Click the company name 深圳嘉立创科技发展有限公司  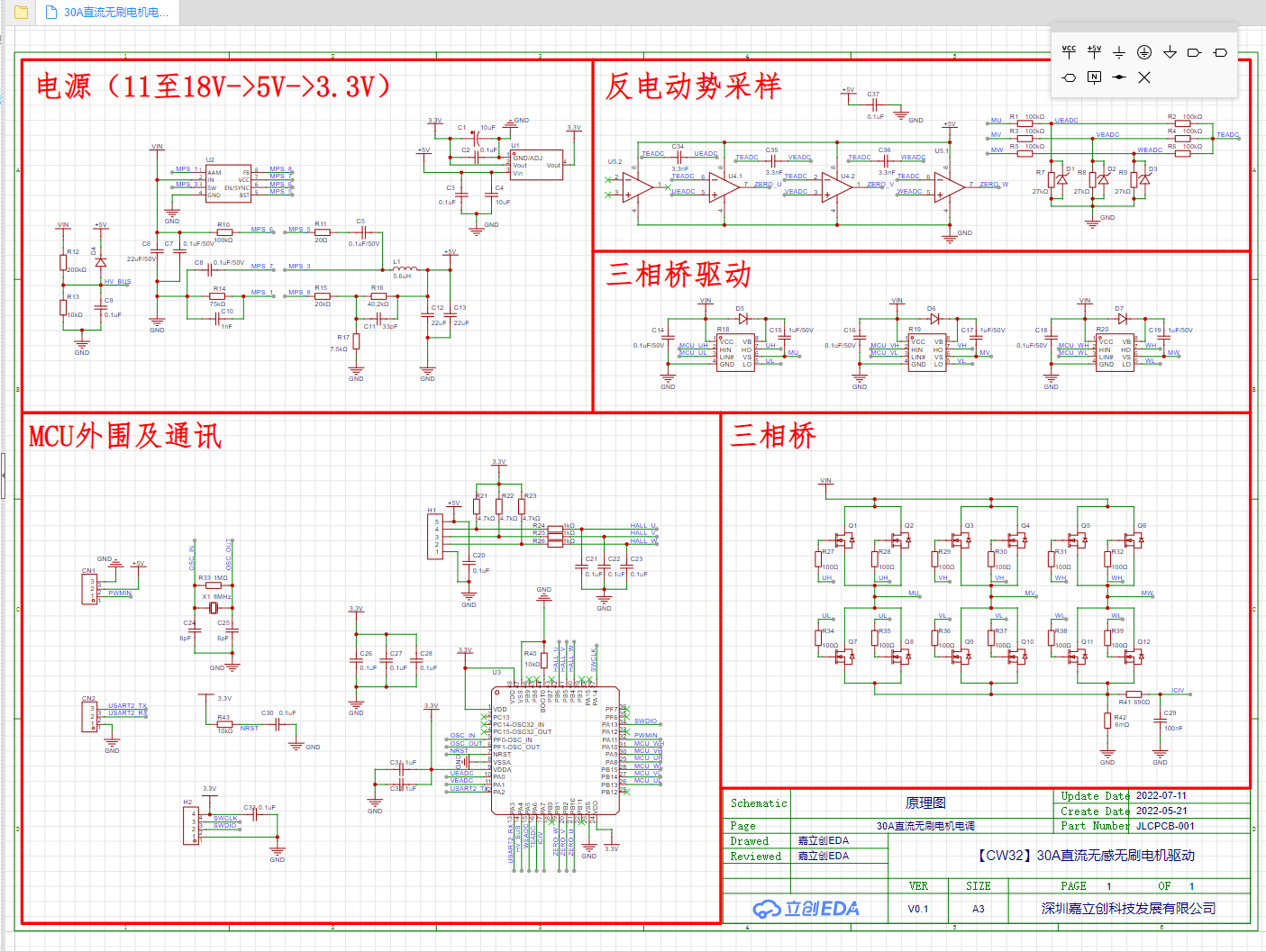[x=1128, y=909]
